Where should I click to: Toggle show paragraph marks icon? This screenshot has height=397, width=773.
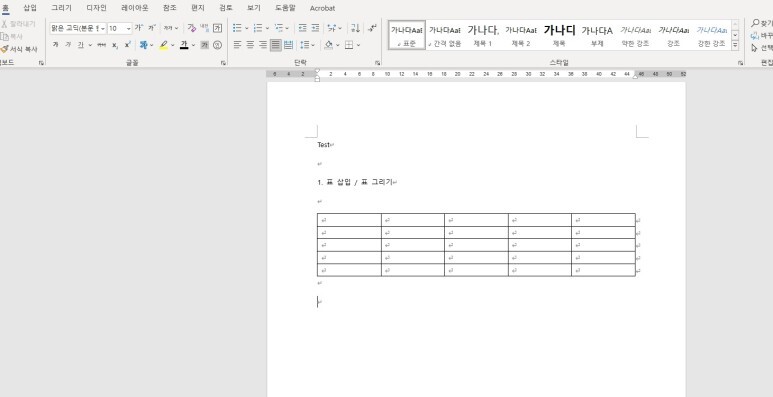[x=372, y=28]
